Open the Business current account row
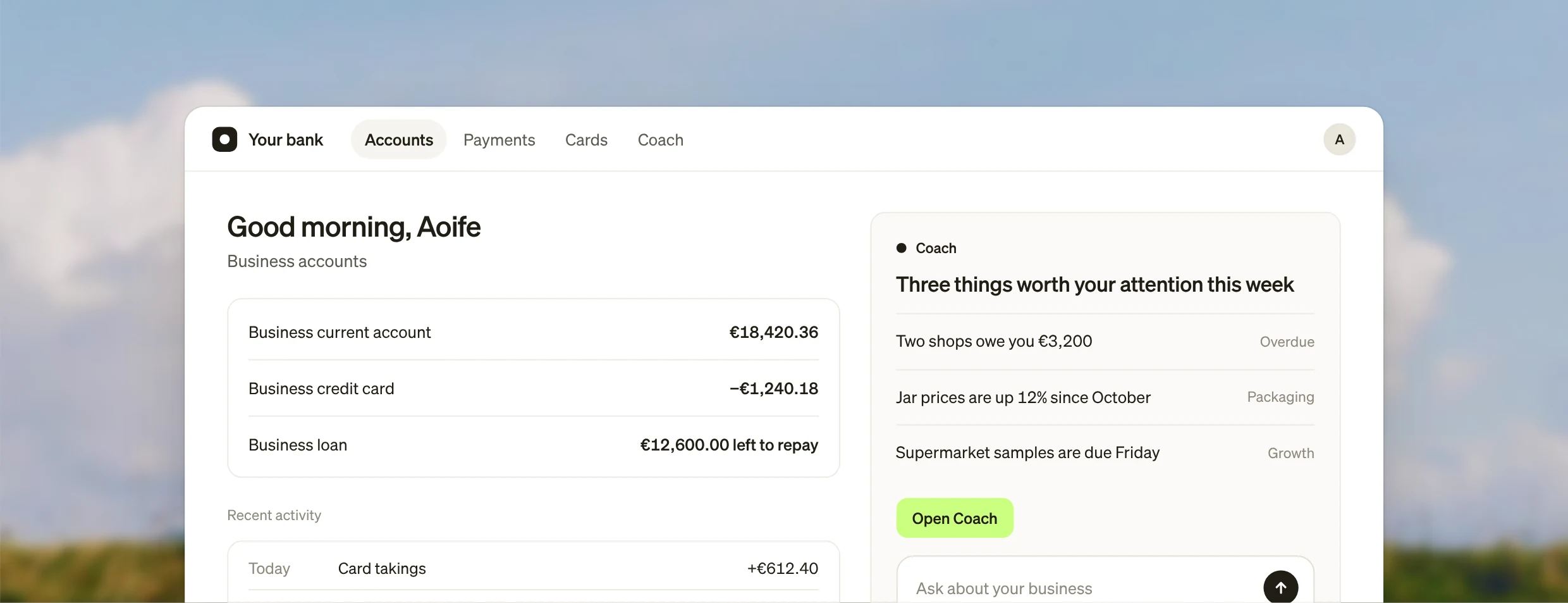This screenshot has width=1568, height=603. point(533,332)
